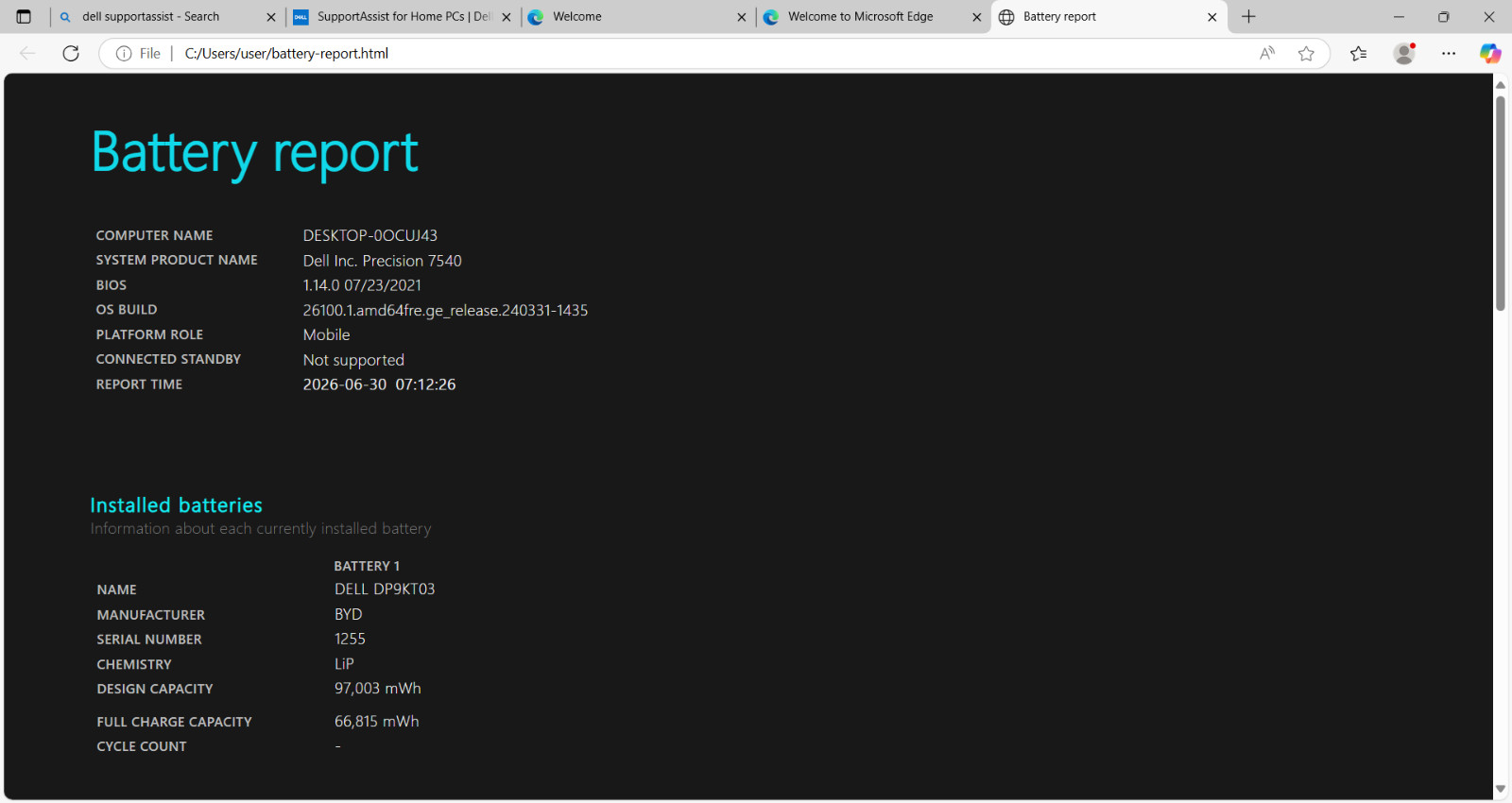Click the CYCLE COUNT label

point(142,746)
